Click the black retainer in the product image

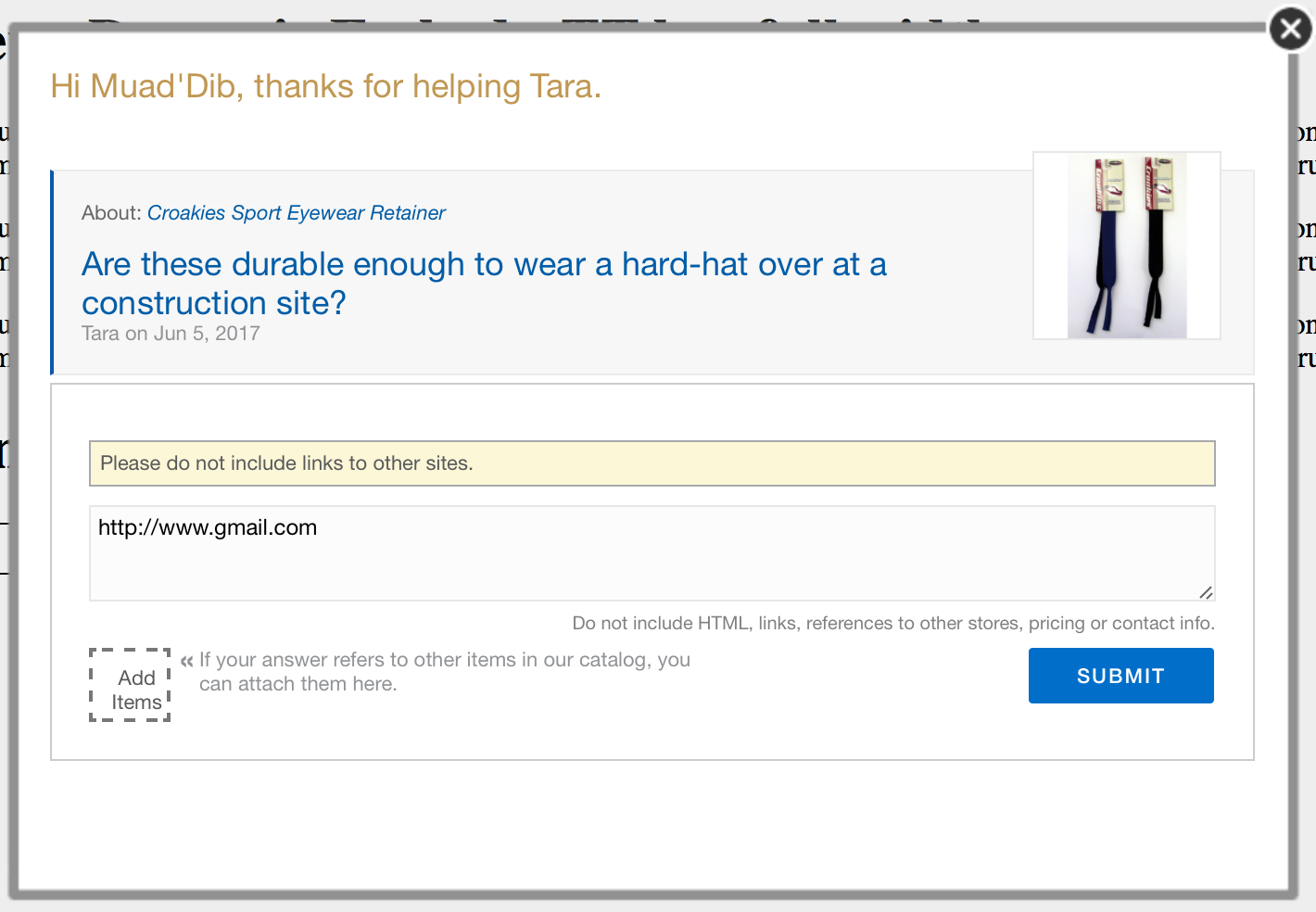click(x=1158, y=246)
